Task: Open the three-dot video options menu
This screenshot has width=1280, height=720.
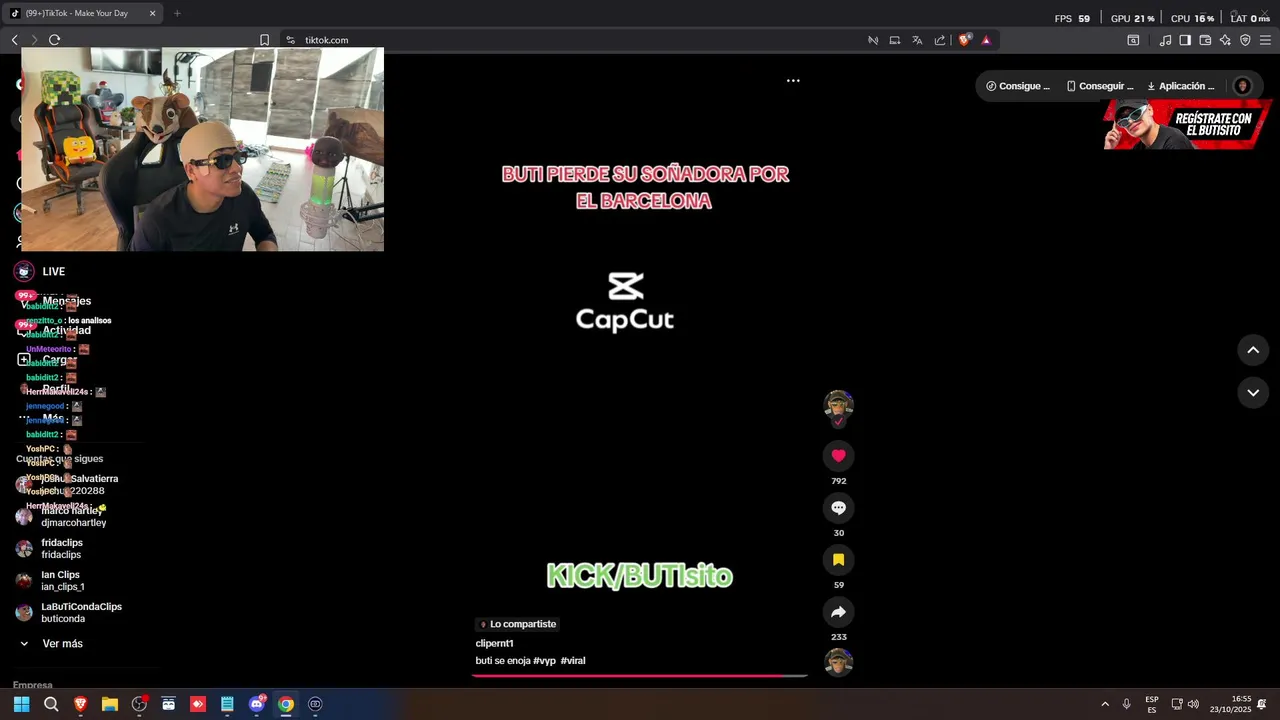Action: tap(793, 80)
